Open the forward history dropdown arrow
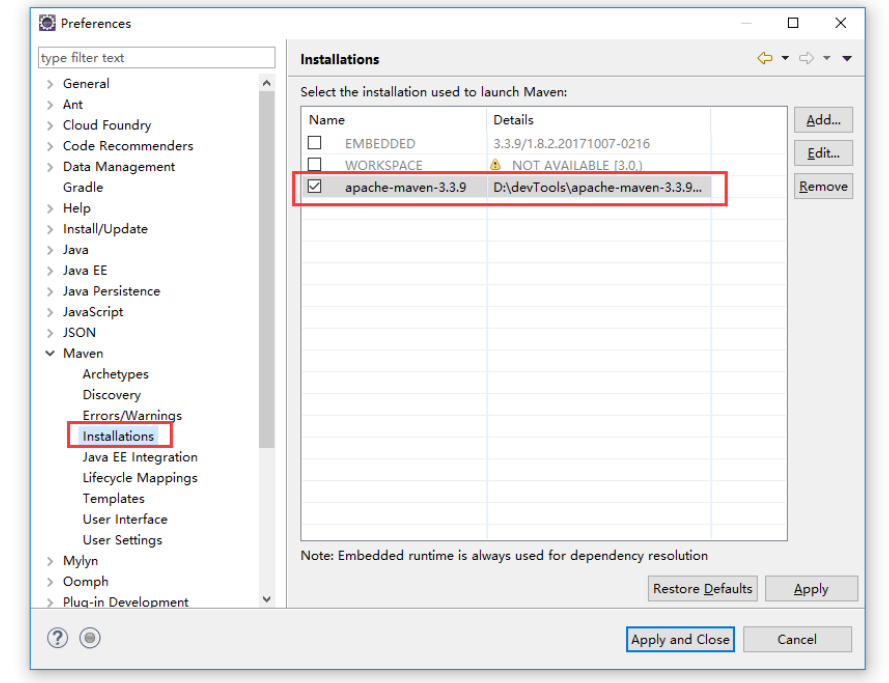This screenshot has width=889, height=683. tap(827, 58)
